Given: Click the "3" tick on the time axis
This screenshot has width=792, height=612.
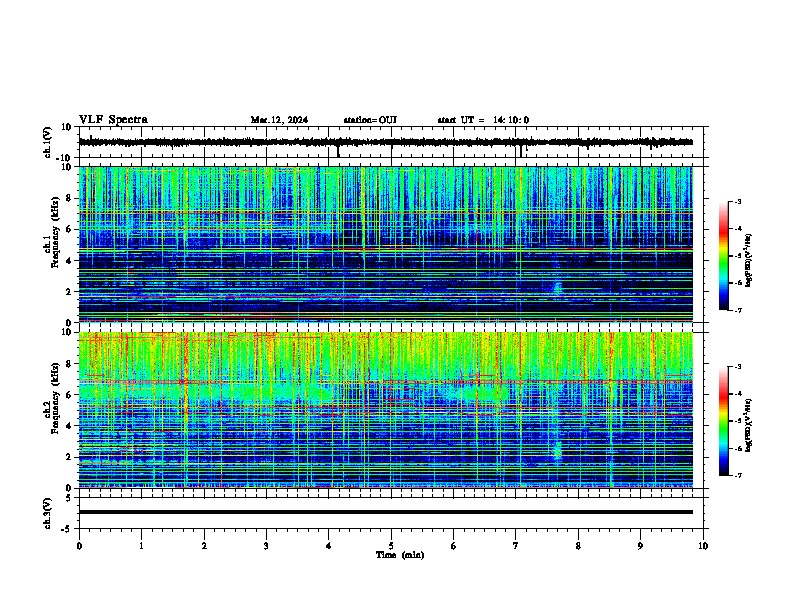Looking at the screenshot, I should (266, 546).
